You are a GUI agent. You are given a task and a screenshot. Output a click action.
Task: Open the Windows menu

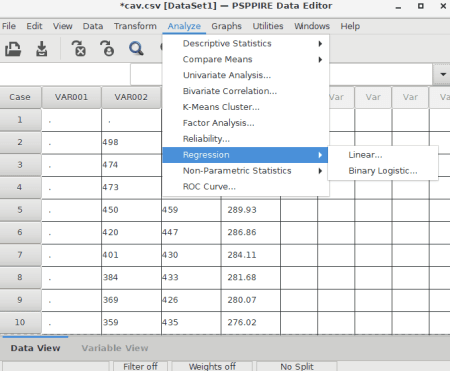pyautogui.click(x=312, y=26)
